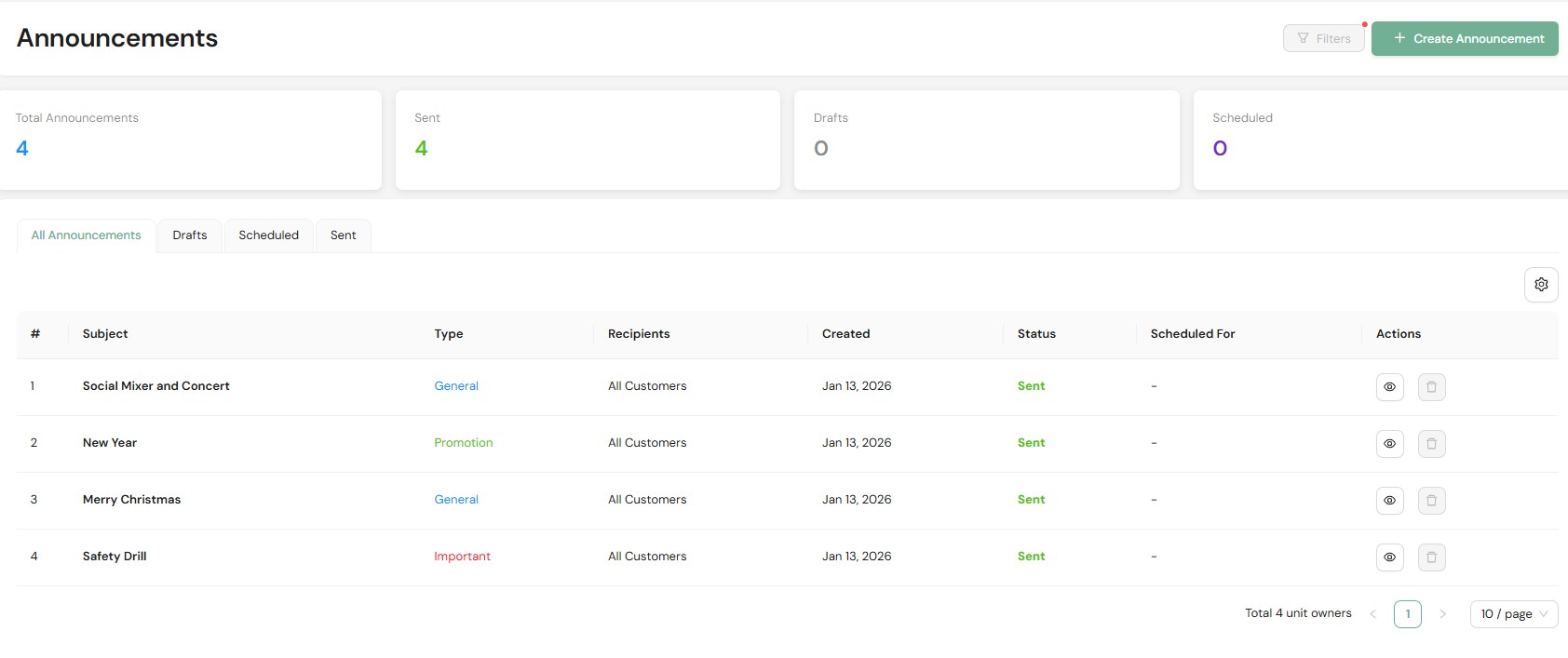View the Merry Christmas announcement

(x=1389, y=500)
